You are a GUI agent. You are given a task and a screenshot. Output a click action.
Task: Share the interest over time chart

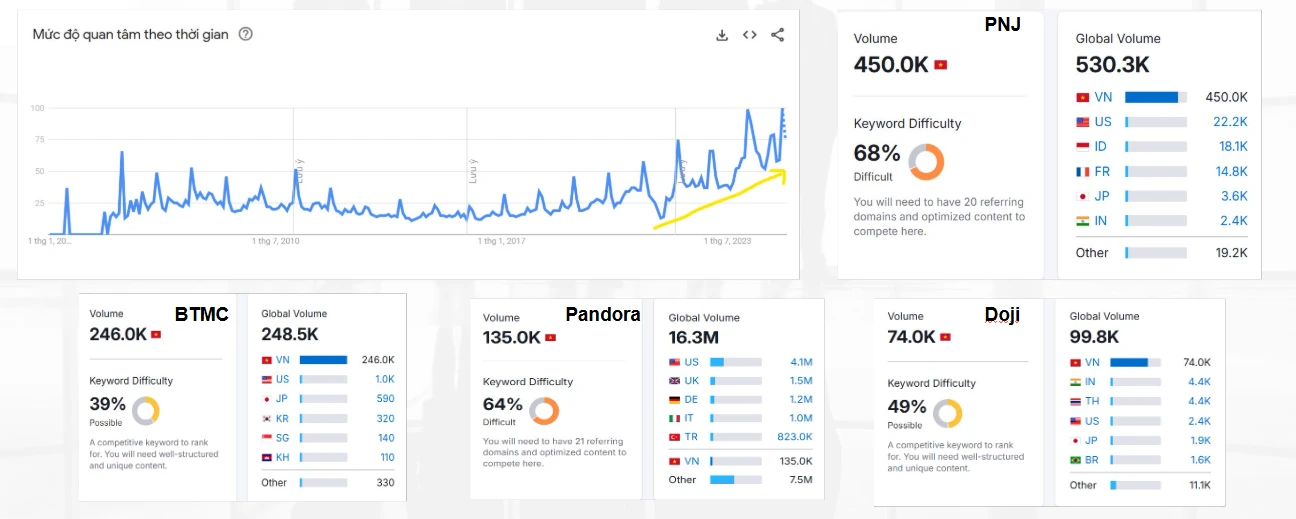click(x=777, y=35)
